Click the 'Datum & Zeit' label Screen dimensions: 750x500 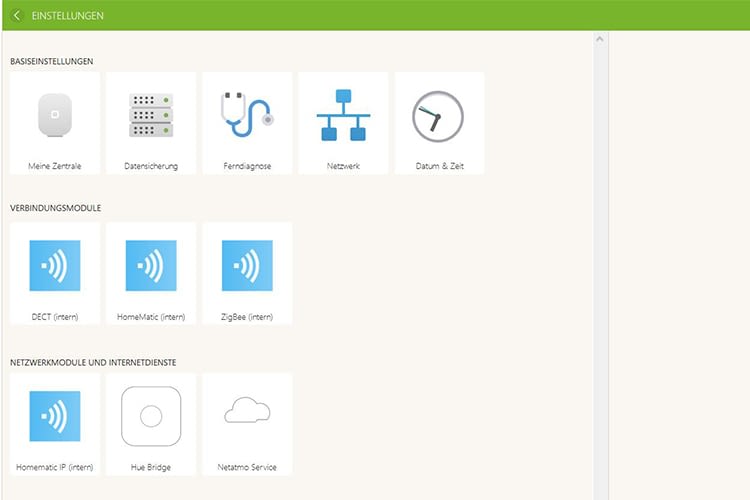click(440, 166)
